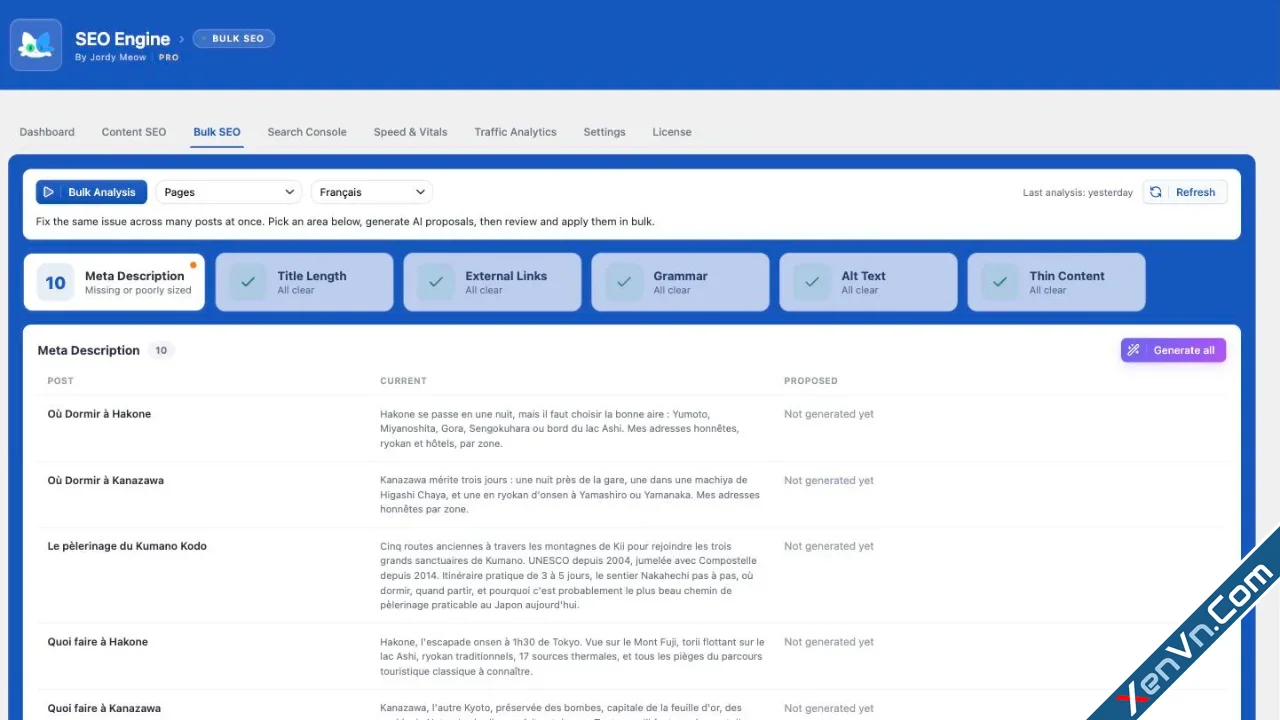Open the Pages post type dropdown
This screenshot has height=720, width=1280.
coord(228,192)
